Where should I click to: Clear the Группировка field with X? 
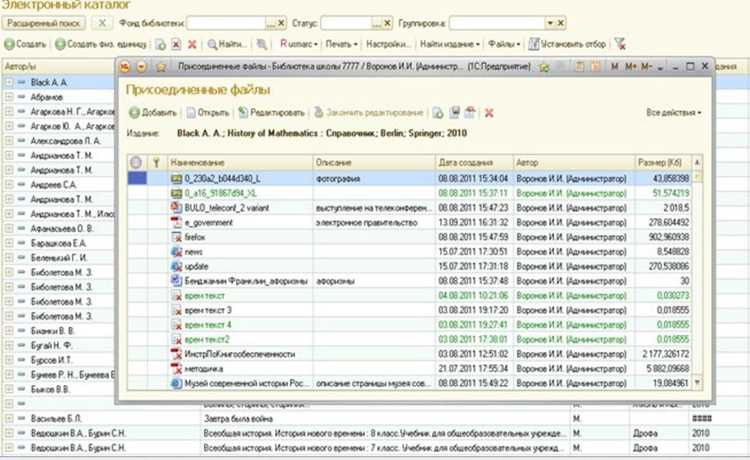[561, 23]
